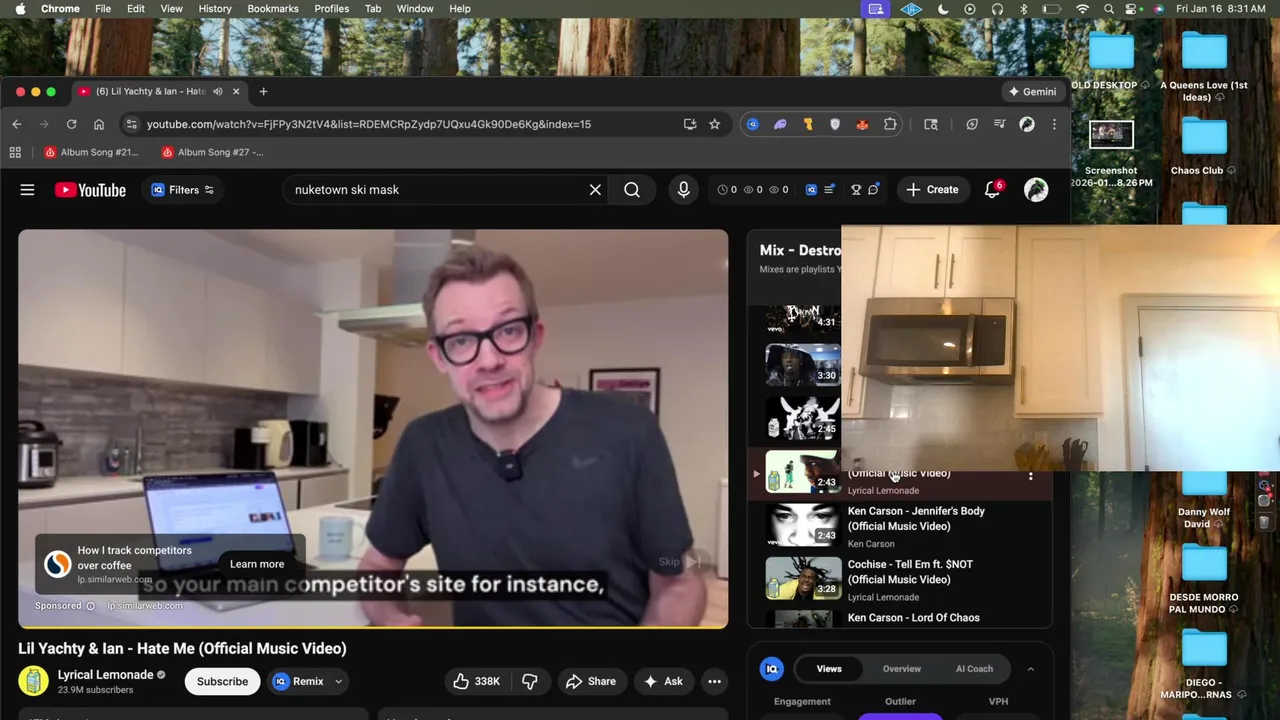The image size is (1280, 720).
Task: Click the dislike thumbs-down button
Action: [530, 681]
